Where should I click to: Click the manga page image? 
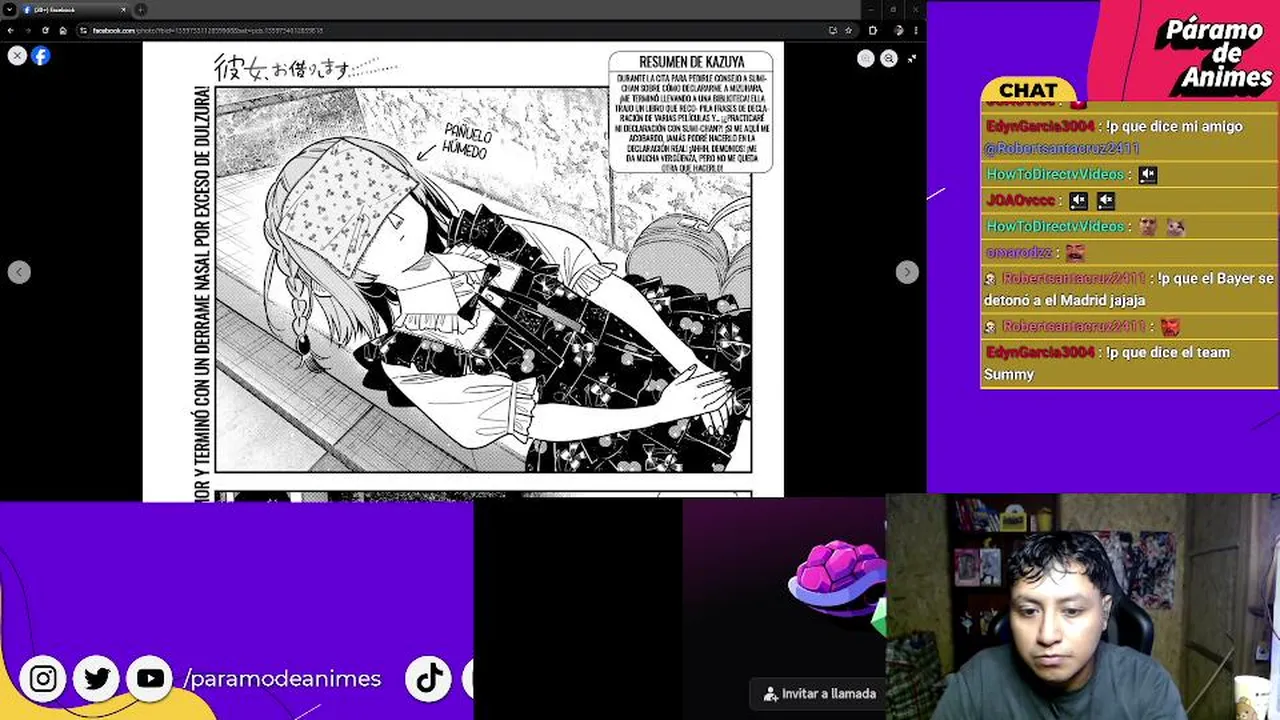(x=463, y=270)
